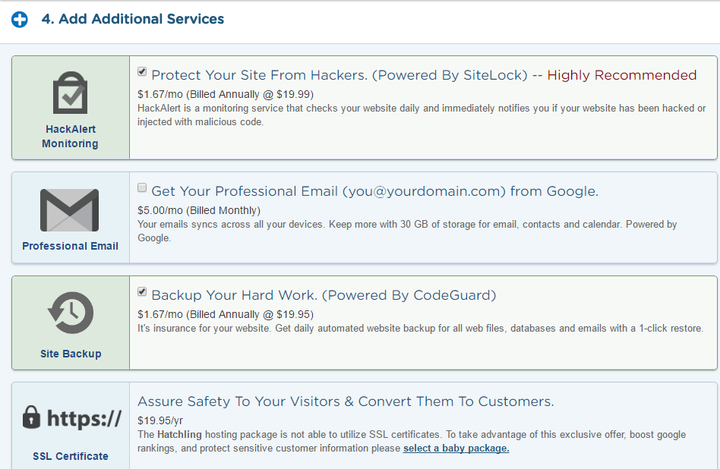Click the red 'Highly Recommended' text
The width and height of the screenshot is (720, 469).
(x=622, y=75)
